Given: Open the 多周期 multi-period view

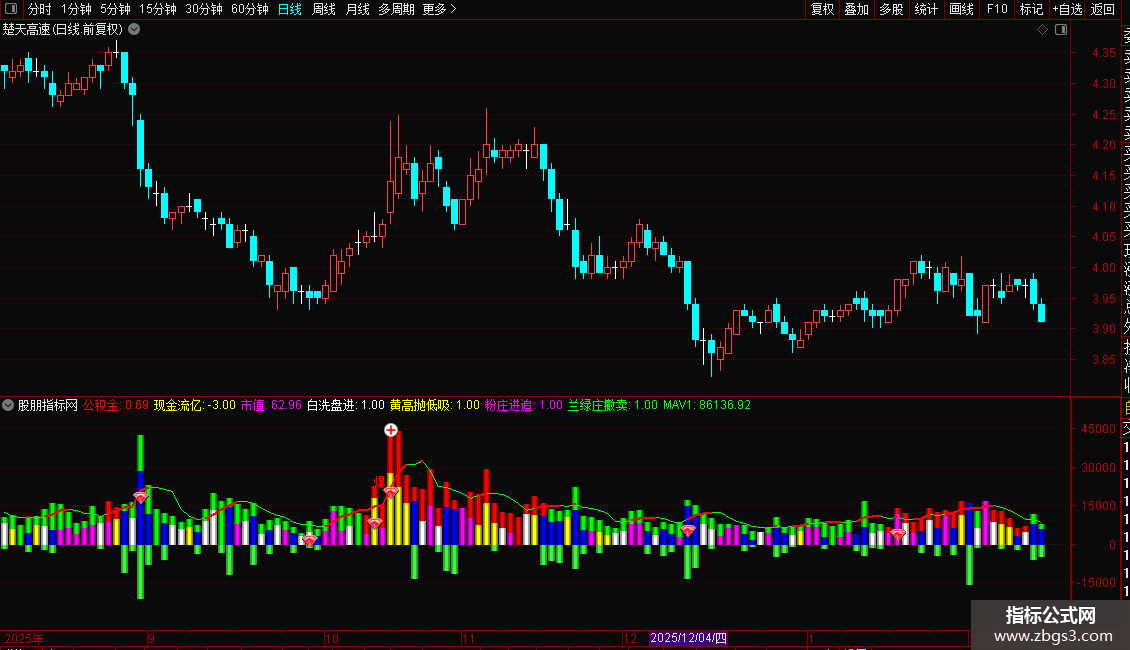Looking at the screenshot, I should 396,9.
